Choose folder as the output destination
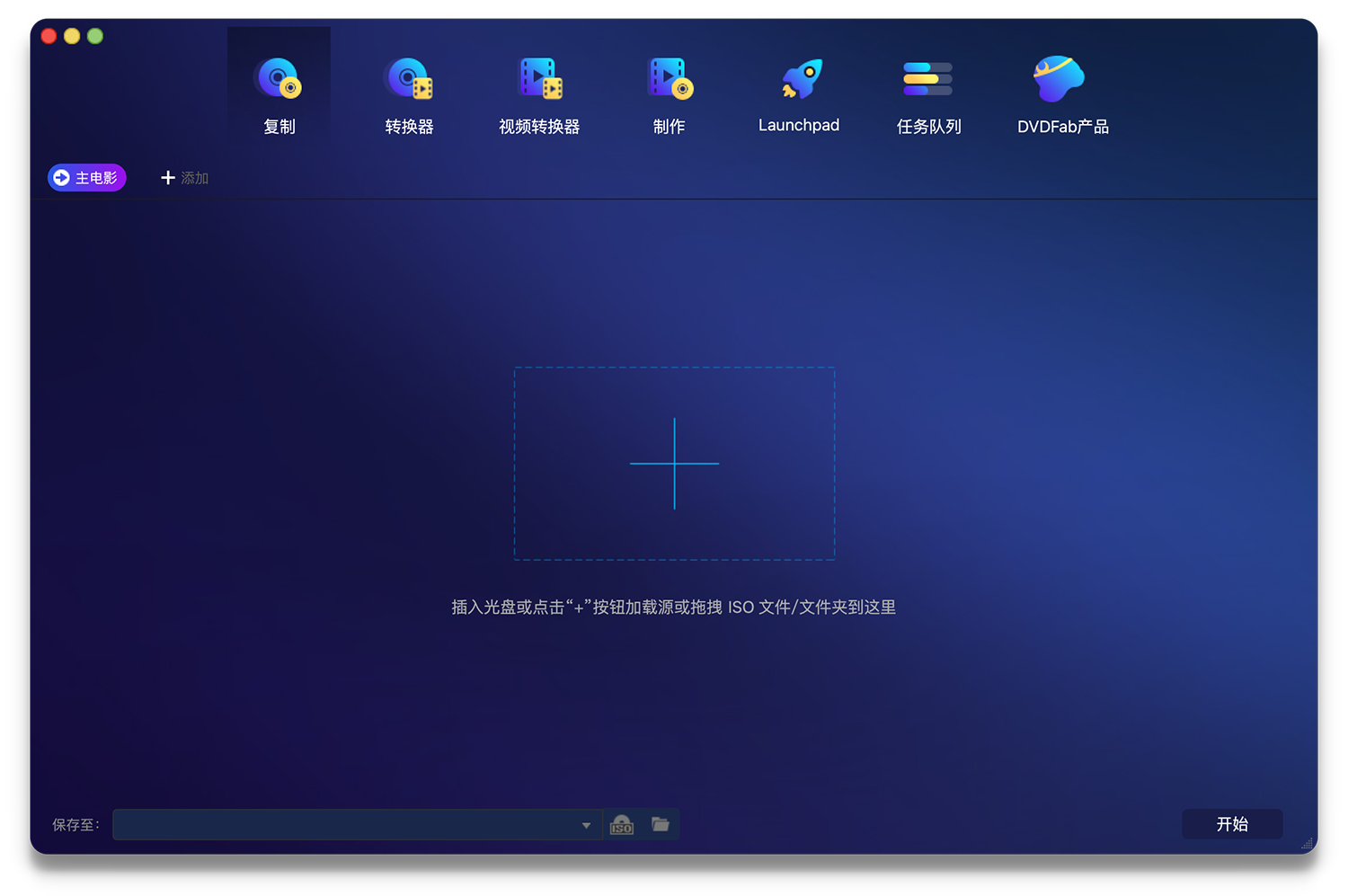 (661, 824)
